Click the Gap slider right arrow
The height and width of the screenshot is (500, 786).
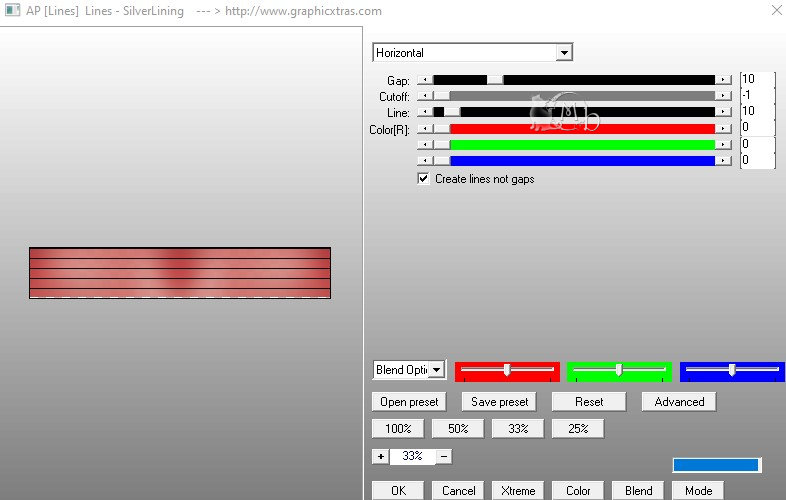723,80
